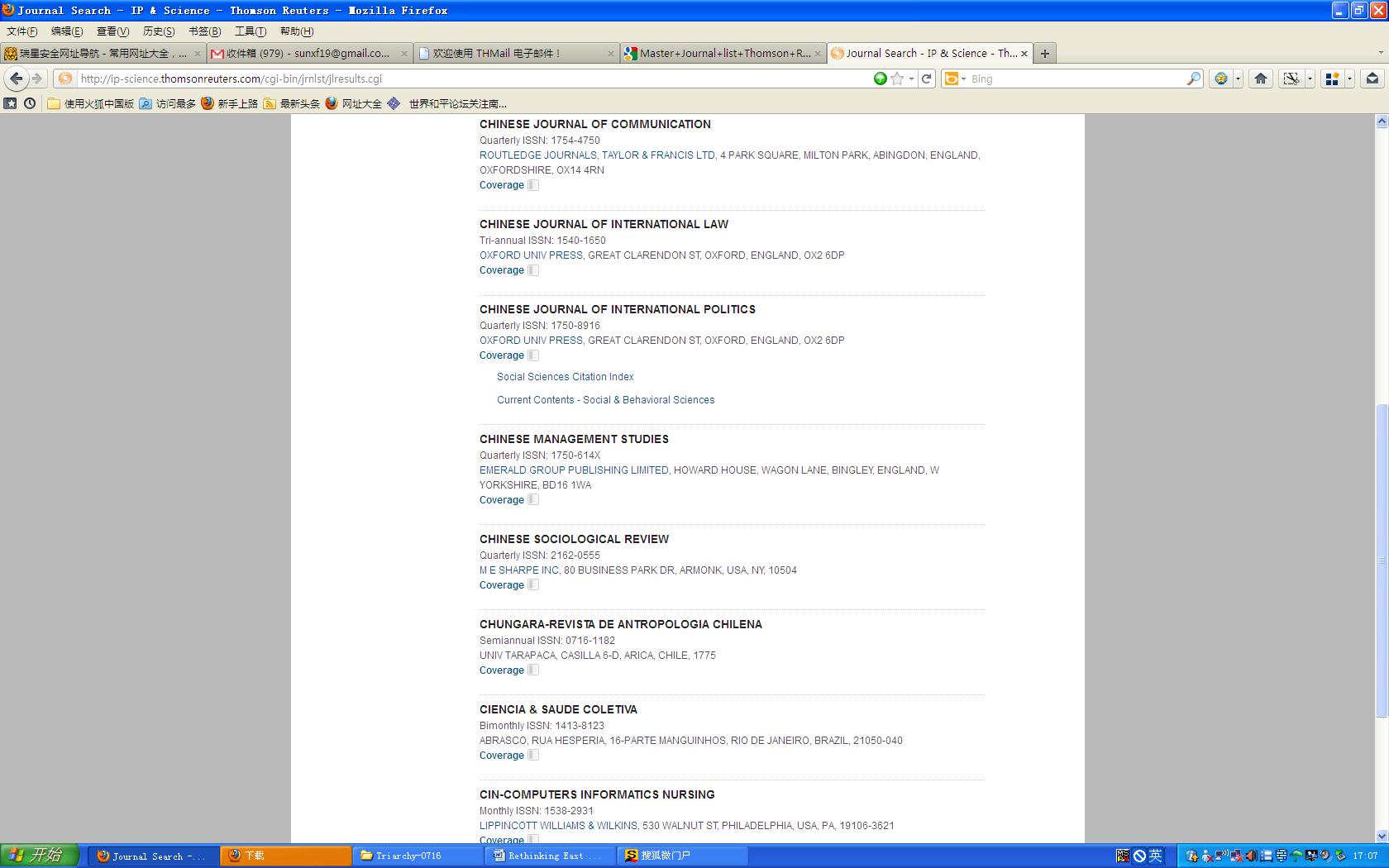1389x868 pixels.
Task: Toggle Coverage for Chinese Management Studies
Action: pos(508,500)
